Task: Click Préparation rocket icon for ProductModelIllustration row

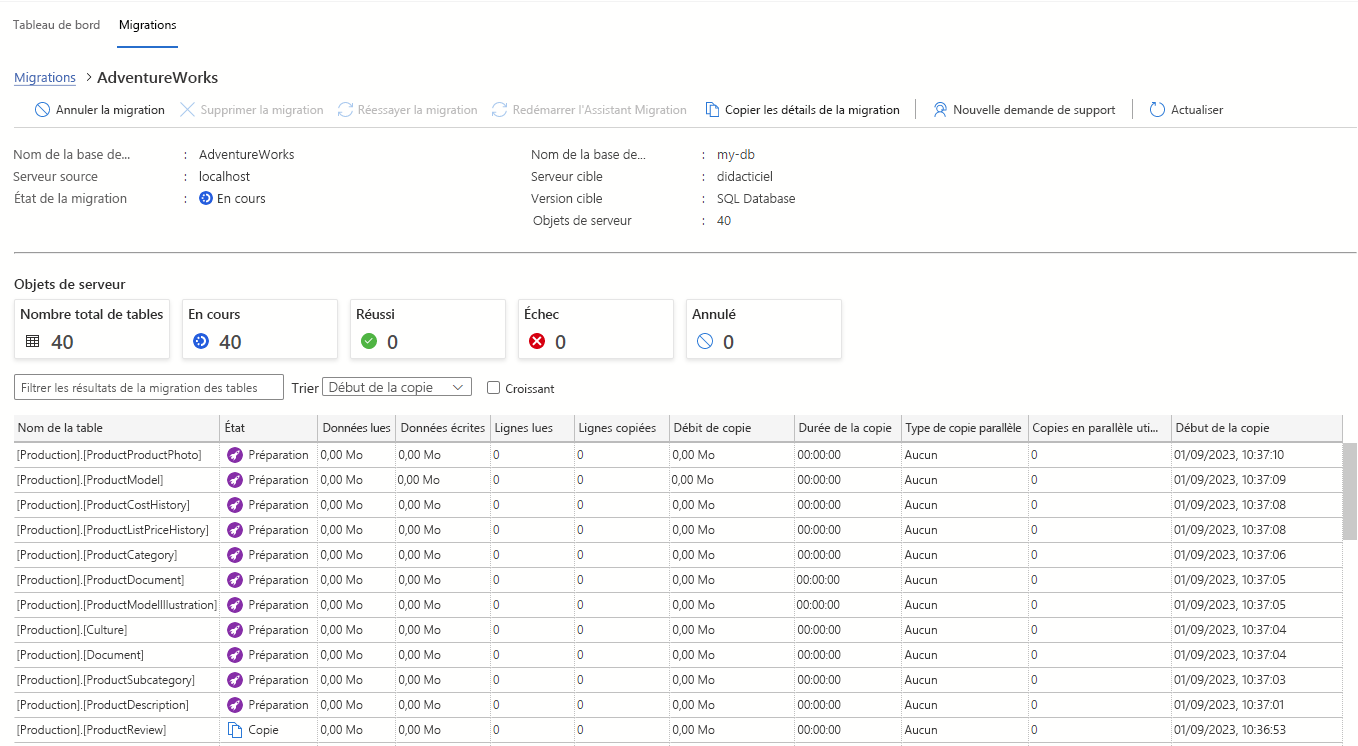Action: tap(235, 605)
